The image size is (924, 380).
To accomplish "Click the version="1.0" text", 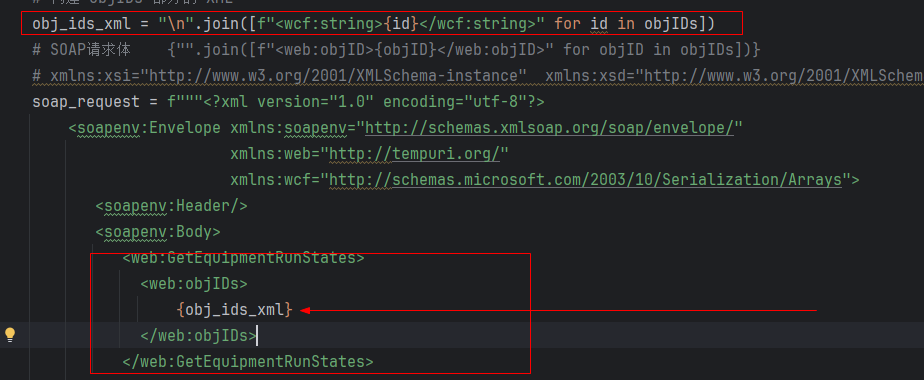I will [x=315, y=102].
